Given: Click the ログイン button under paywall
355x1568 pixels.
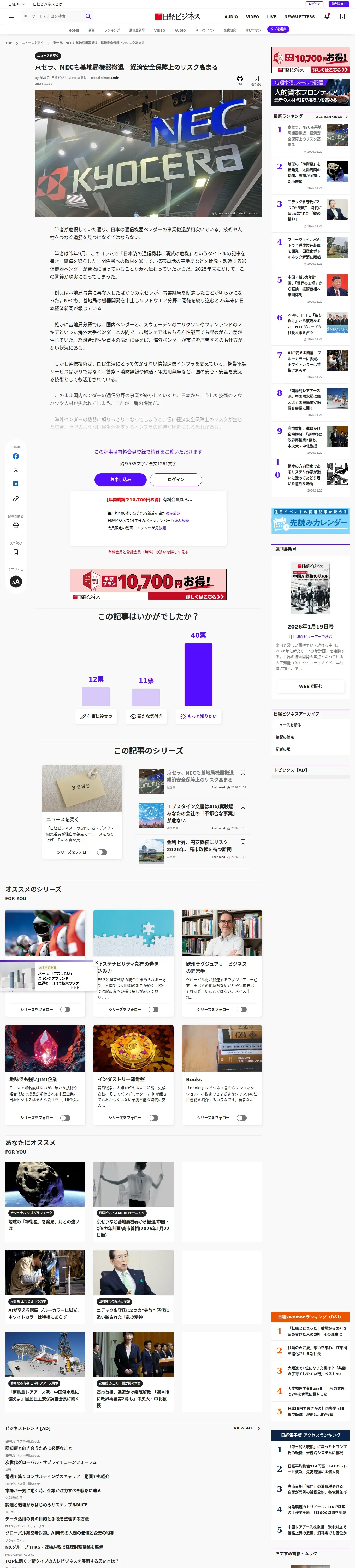Looking at the screenshot, I should pyautogui.click(x=176, y=480).
